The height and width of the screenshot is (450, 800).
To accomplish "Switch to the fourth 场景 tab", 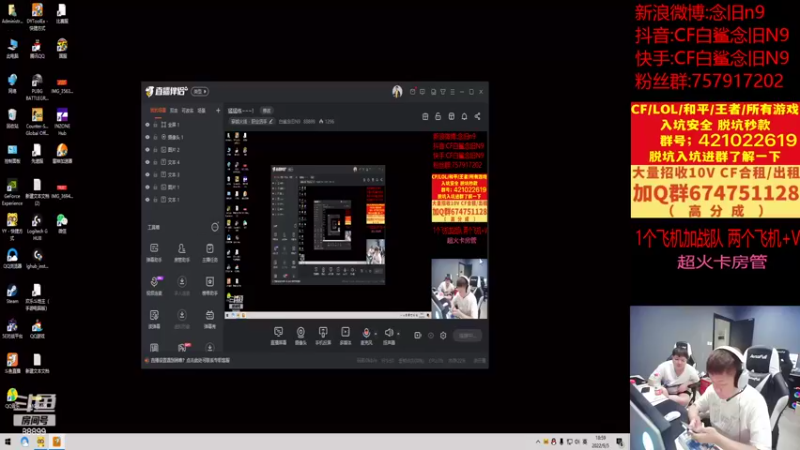I will [x=202, y=110].
